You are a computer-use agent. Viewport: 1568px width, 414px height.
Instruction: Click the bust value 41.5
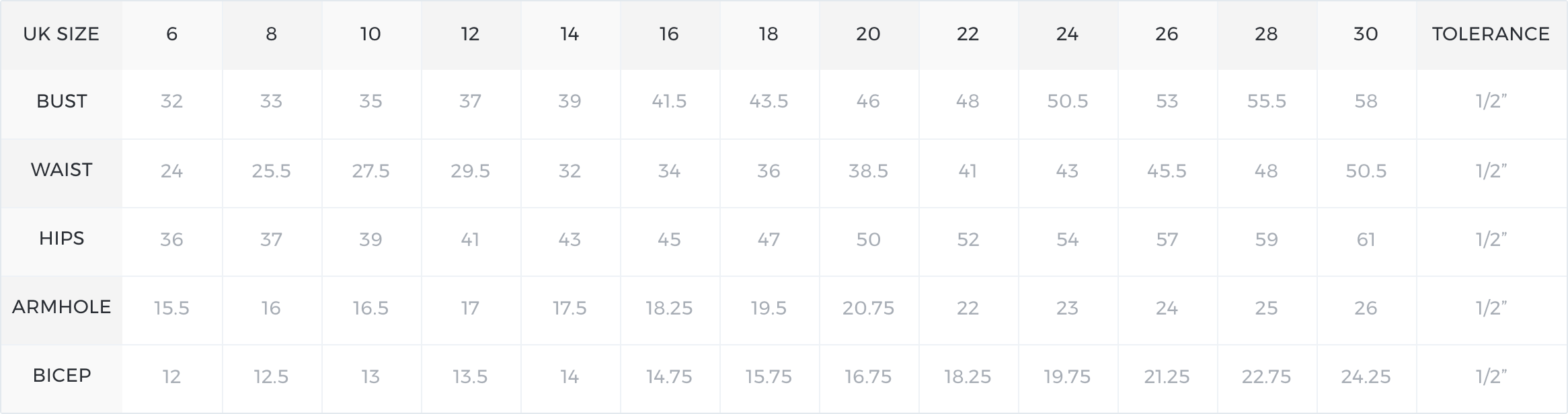click(x=669, y=101)
